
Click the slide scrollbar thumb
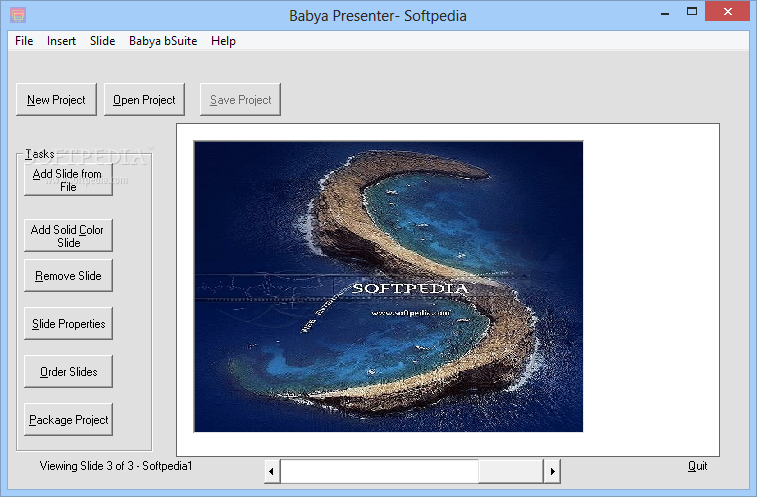tap(511, 471)
